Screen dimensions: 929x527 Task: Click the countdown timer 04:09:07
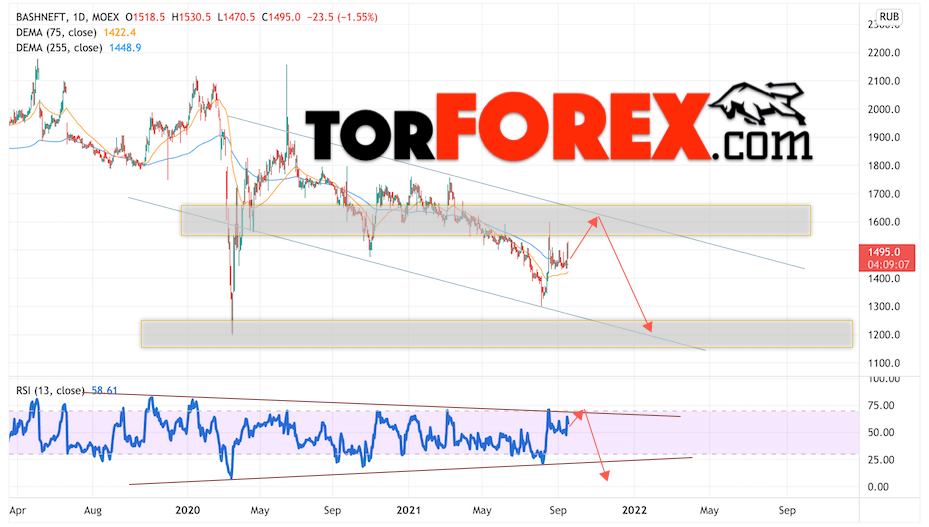tap(888, 264)
